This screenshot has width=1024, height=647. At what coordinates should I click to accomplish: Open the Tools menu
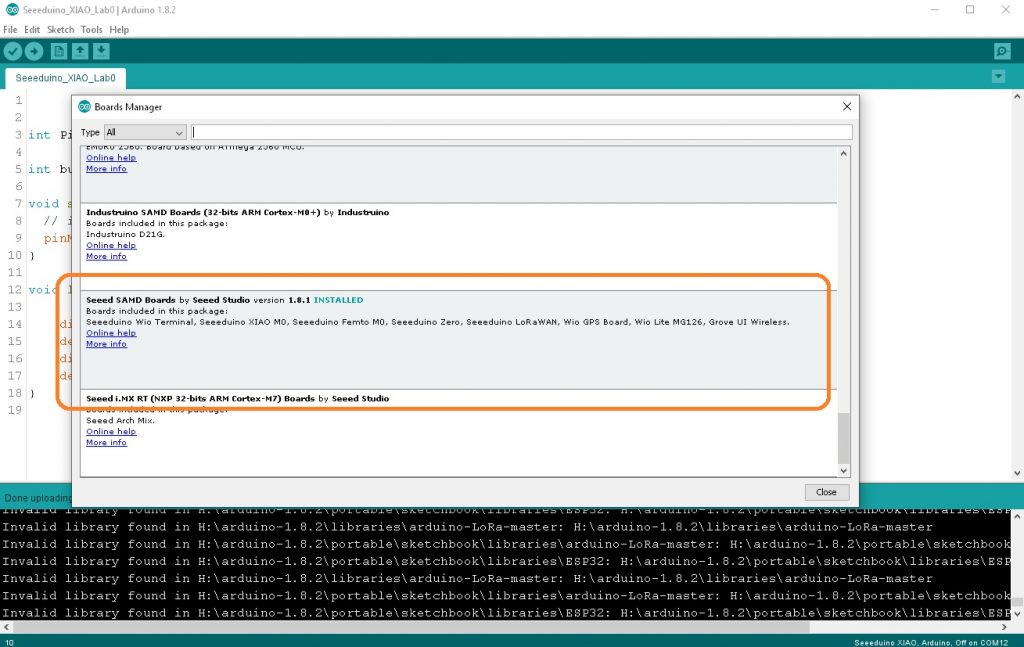click(91, 29)
